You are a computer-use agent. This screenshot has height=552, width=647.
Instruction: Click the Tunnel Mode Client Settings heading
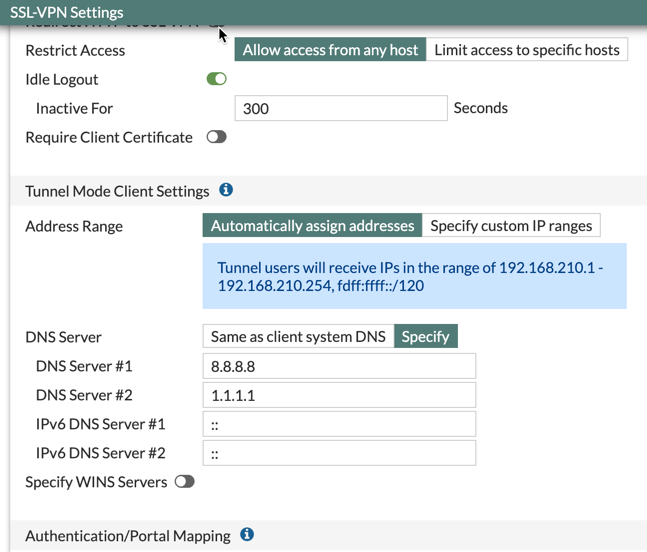pos(117,191)
